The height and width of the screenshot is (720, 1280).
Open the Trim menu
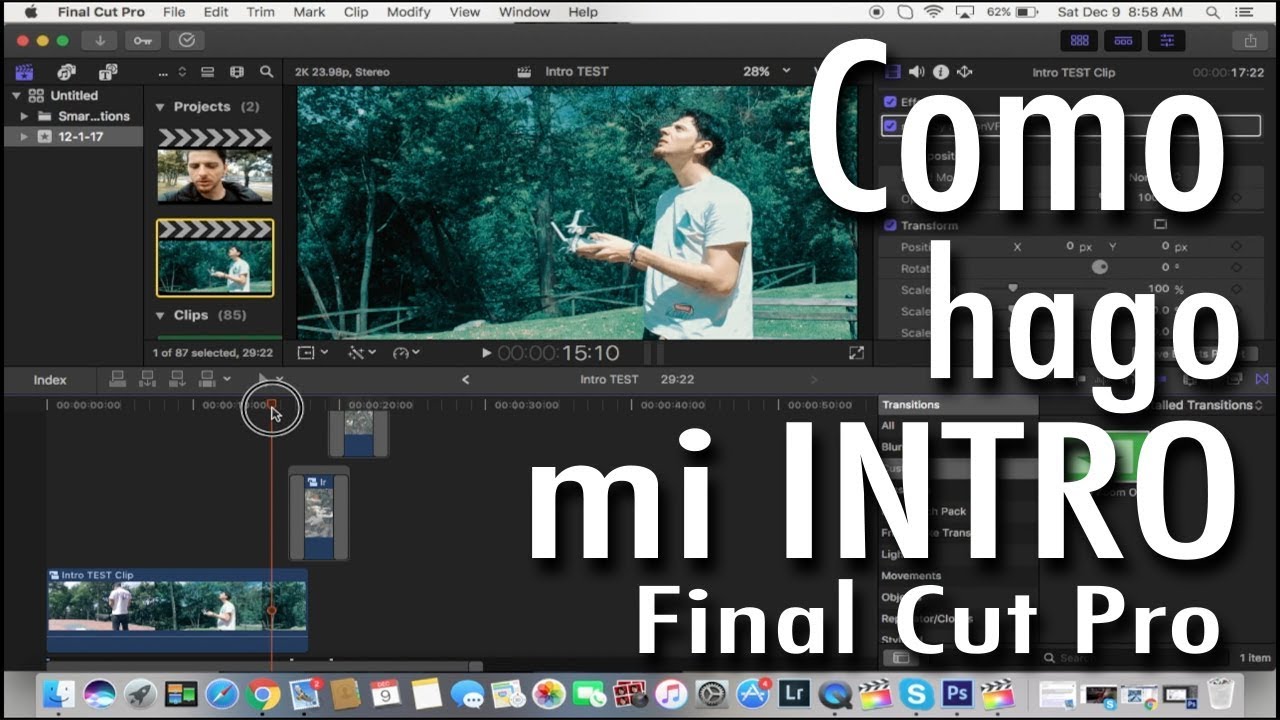click(x=261, y=12)
